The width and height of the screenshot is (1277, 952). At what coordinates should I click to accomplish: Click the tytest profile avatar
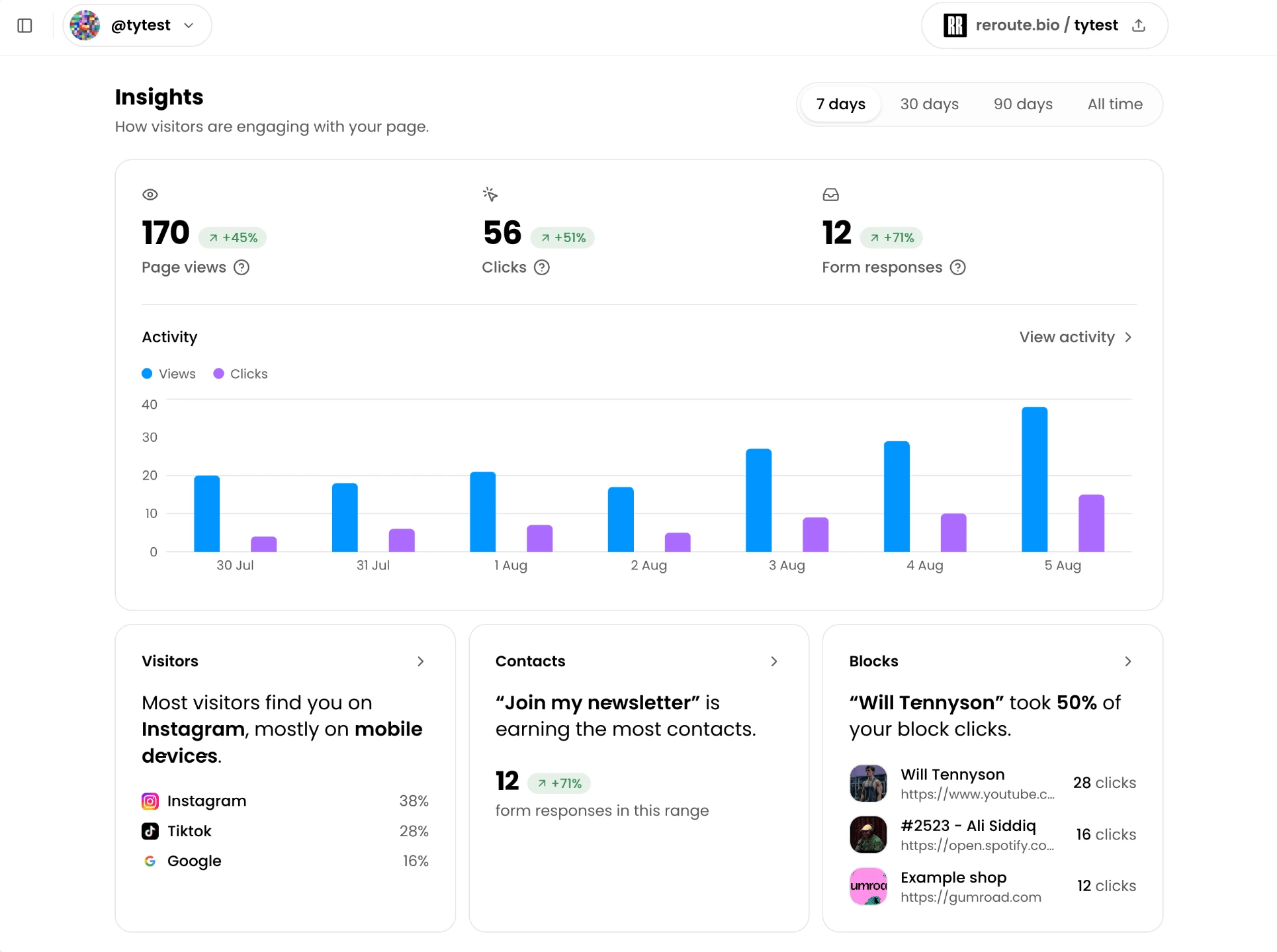(85, 26)
